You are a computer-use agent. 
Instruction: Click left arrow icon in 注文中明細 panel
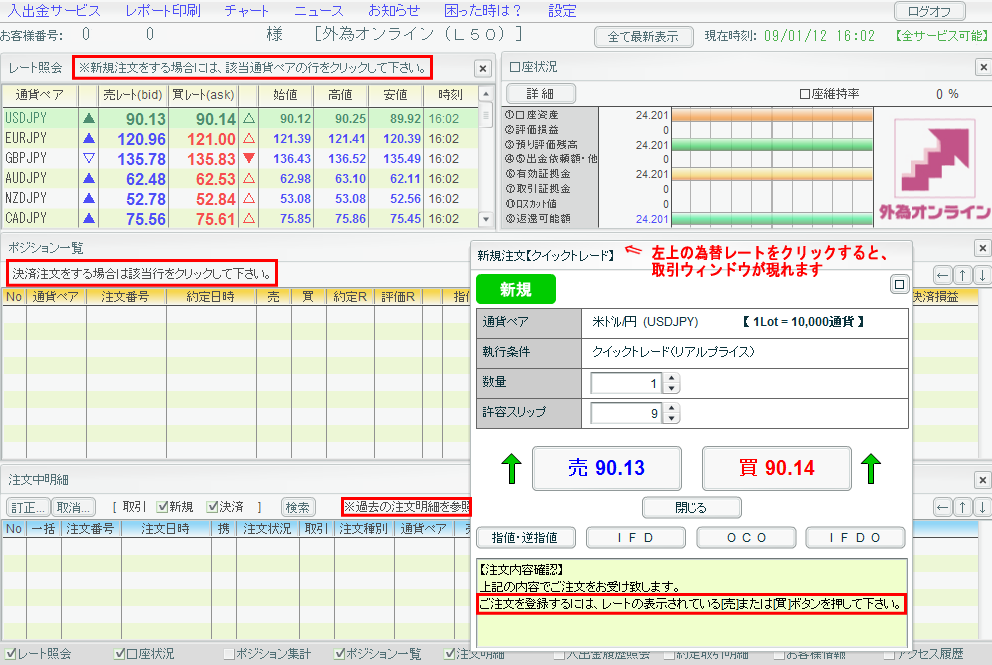click(x=943, y=507)
